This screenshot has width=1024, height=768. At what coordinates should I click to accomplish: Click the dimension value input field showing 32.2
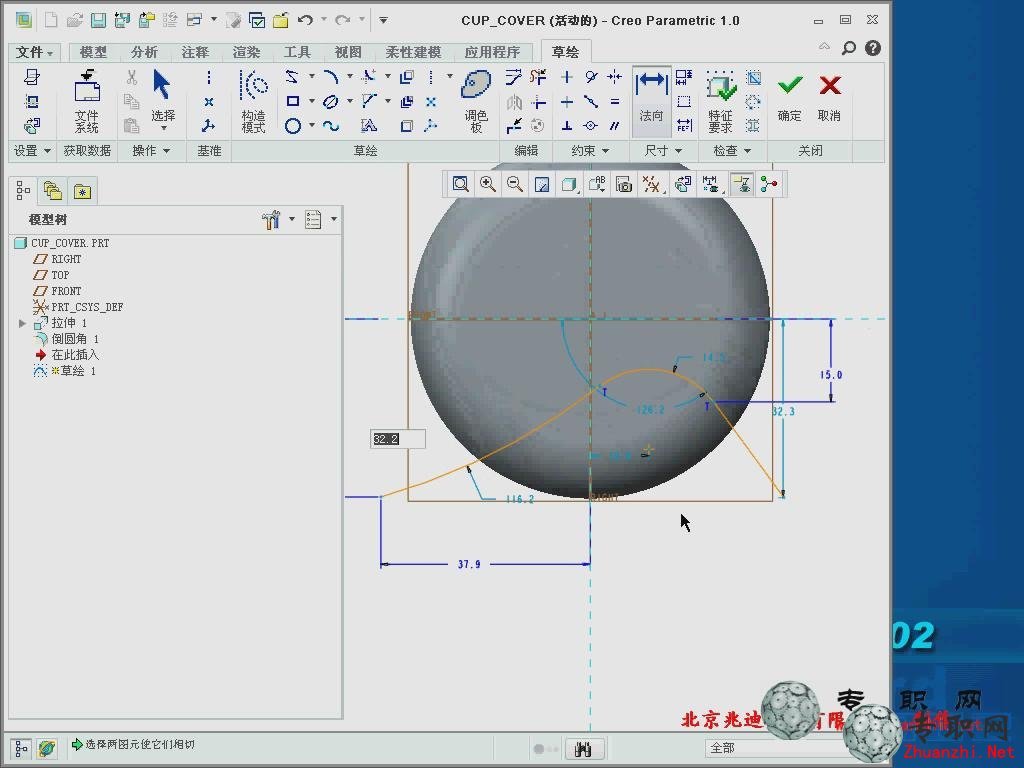click(x=398, y=439)
